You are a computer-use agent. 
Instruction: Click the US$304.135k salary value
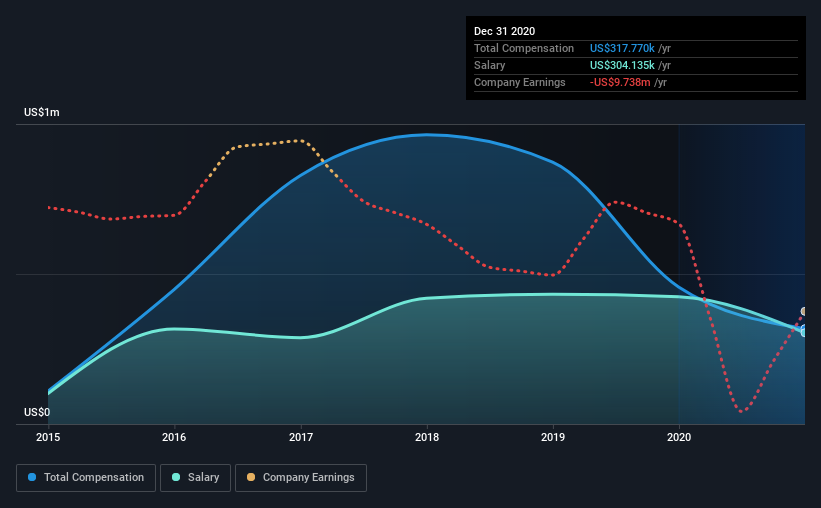click(x=622, y=65)
